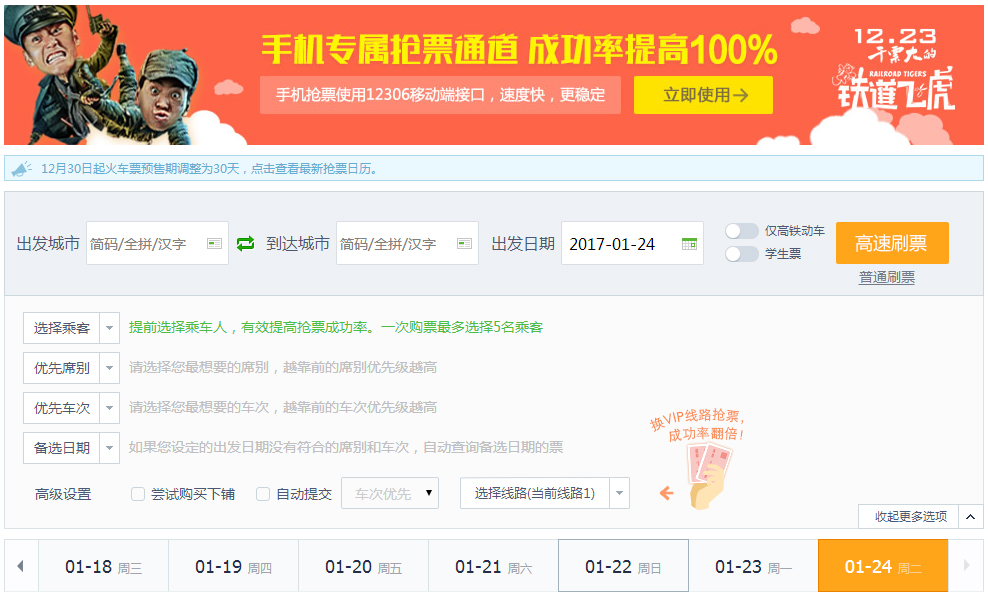
Task: Click the keyboard icon in 出发城市 field
Action: tap(216, 242)
